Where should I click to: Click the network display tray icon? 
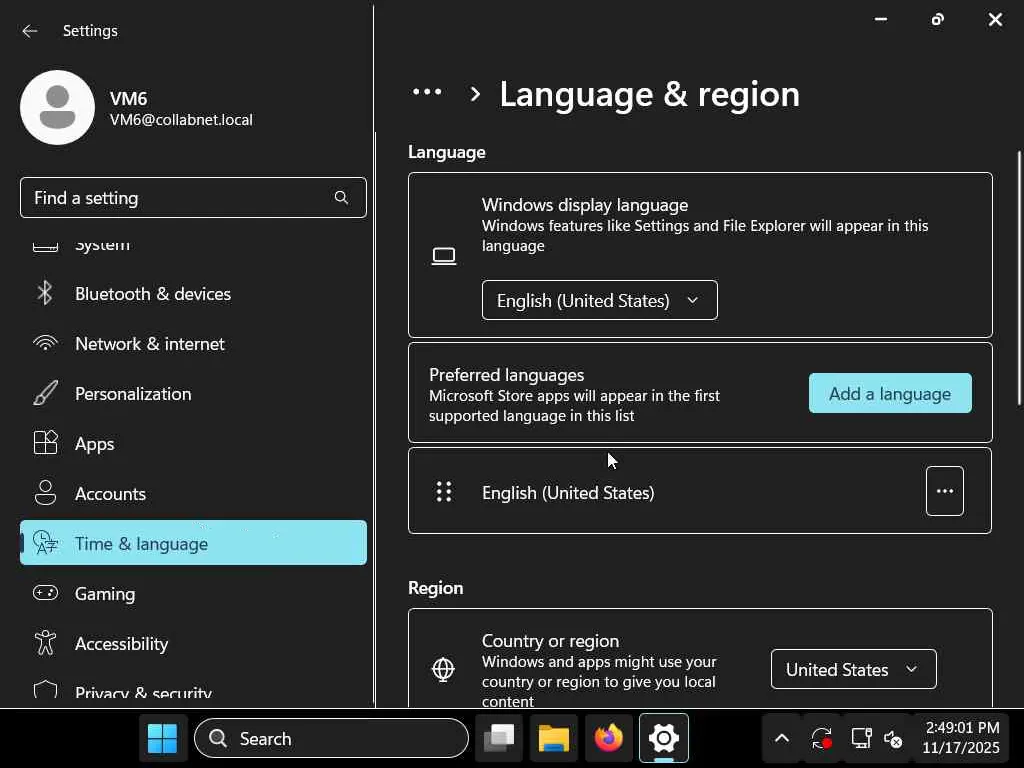861,739
